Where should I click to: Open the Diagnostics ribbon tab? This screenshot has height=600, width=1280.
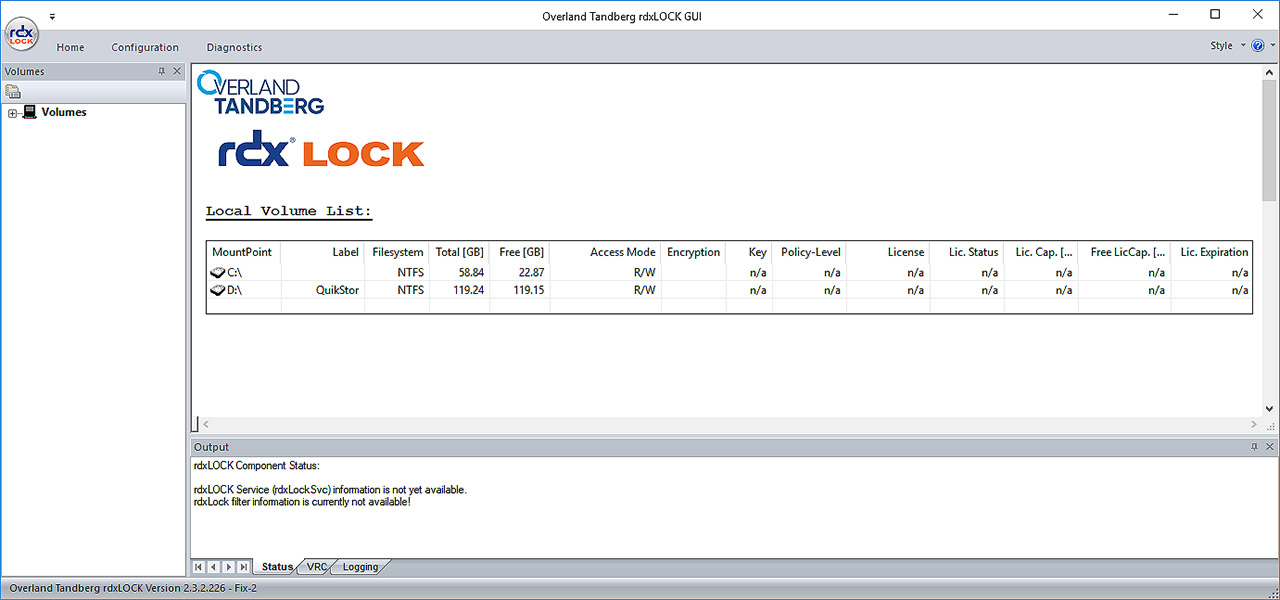point(234,47)
